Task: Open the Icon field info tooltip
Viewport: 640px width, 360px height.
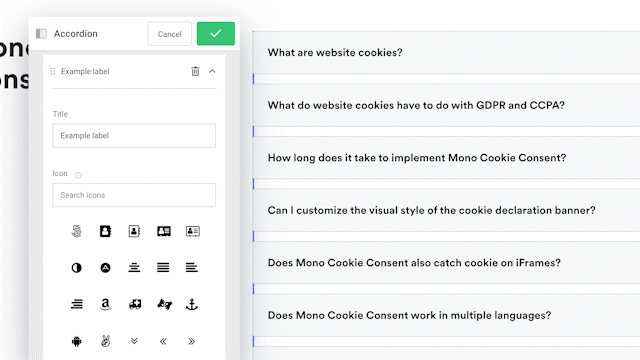Action: [x=78, y=175]
